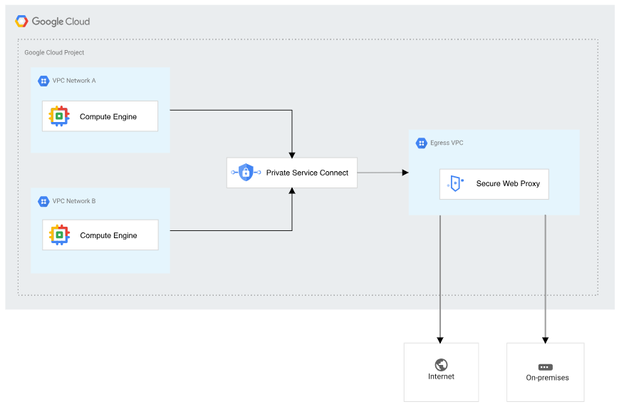The image size is (624, 410).
Task: Select the Google Cloud Project label
Action: (54, 53)
